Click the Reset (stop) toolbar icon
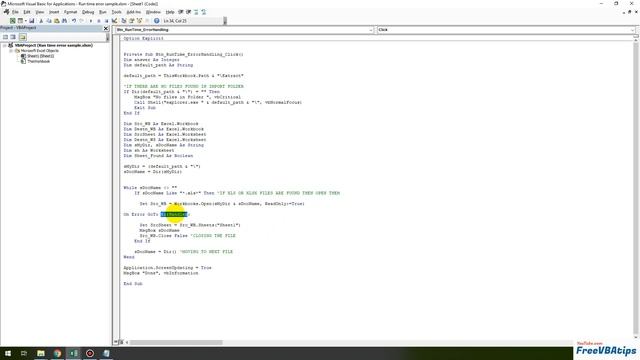The image size is (640, 360). [106, 21]
